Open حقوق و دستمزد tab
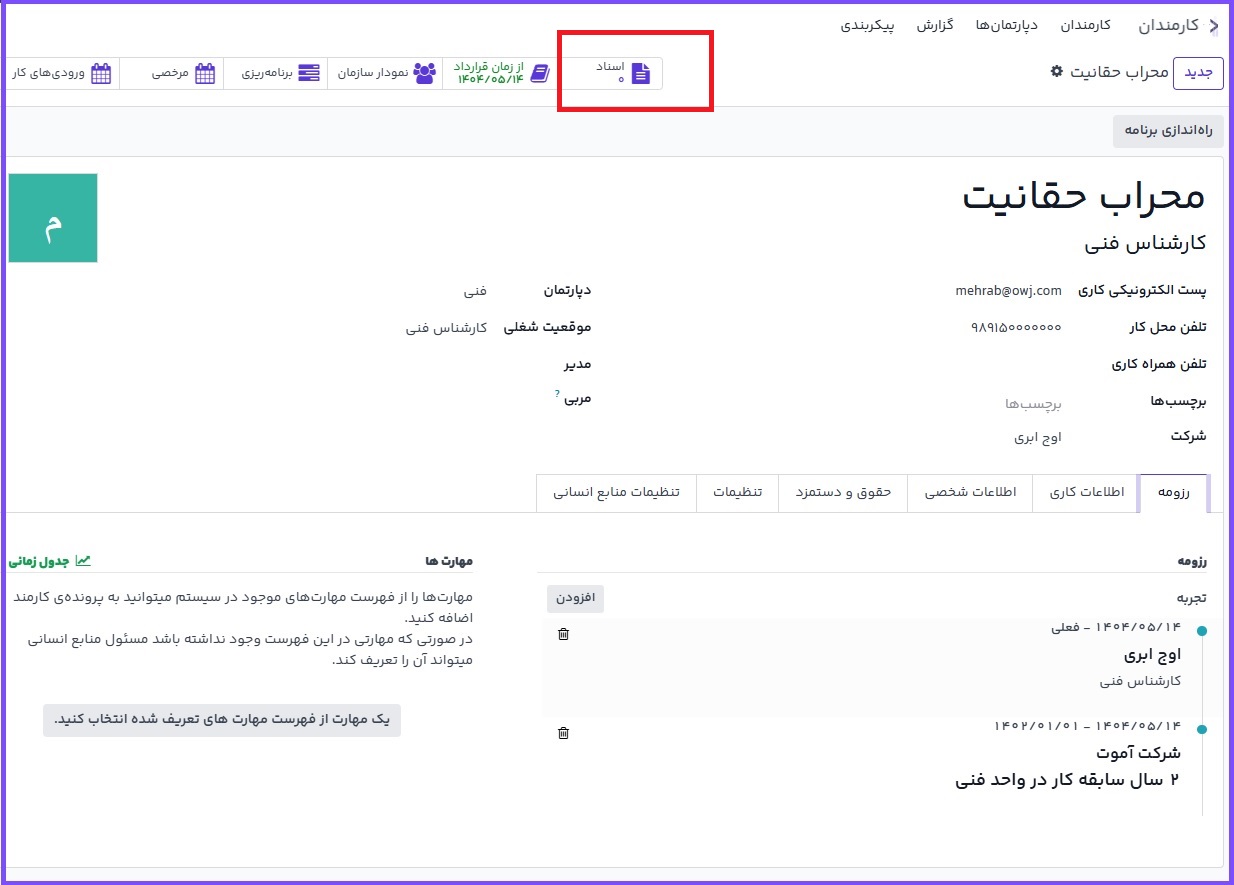Image resolution: width=1234 pixels, height=885 pixels. point(842,492)
